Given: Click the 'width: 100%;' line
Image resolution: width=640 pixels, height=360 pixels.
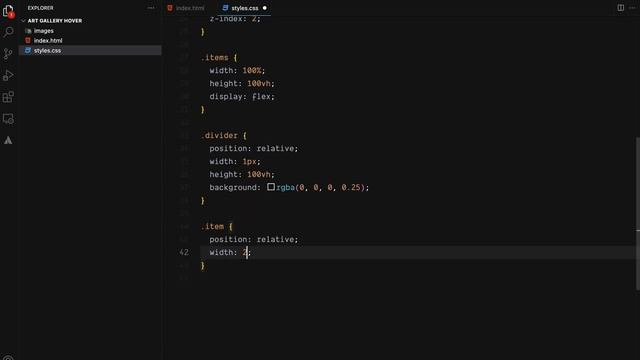Looking at the screenshot, I should [237, 71].
